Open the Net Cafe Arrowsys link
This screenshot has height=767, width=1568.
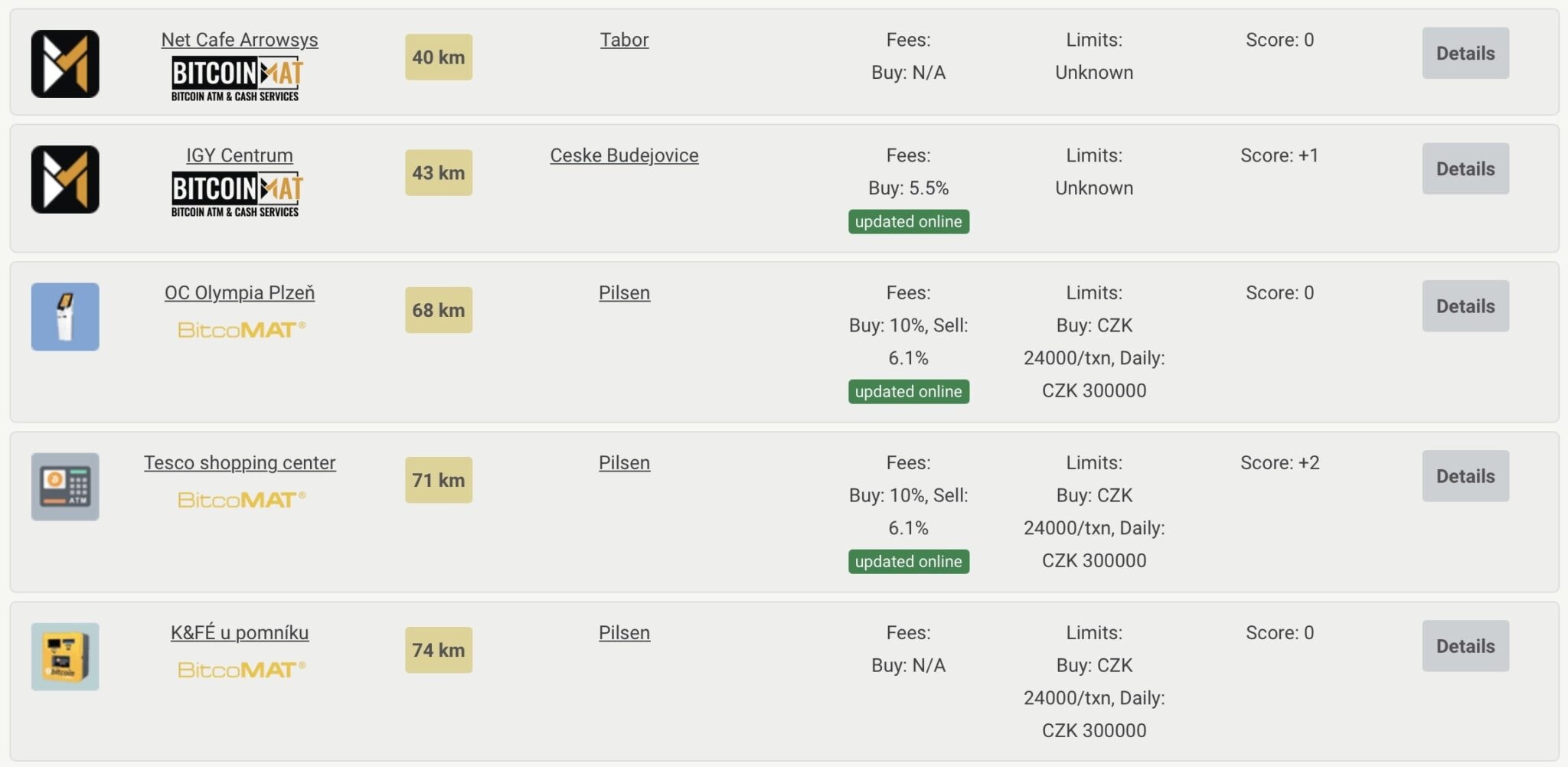tap(240, 40)
